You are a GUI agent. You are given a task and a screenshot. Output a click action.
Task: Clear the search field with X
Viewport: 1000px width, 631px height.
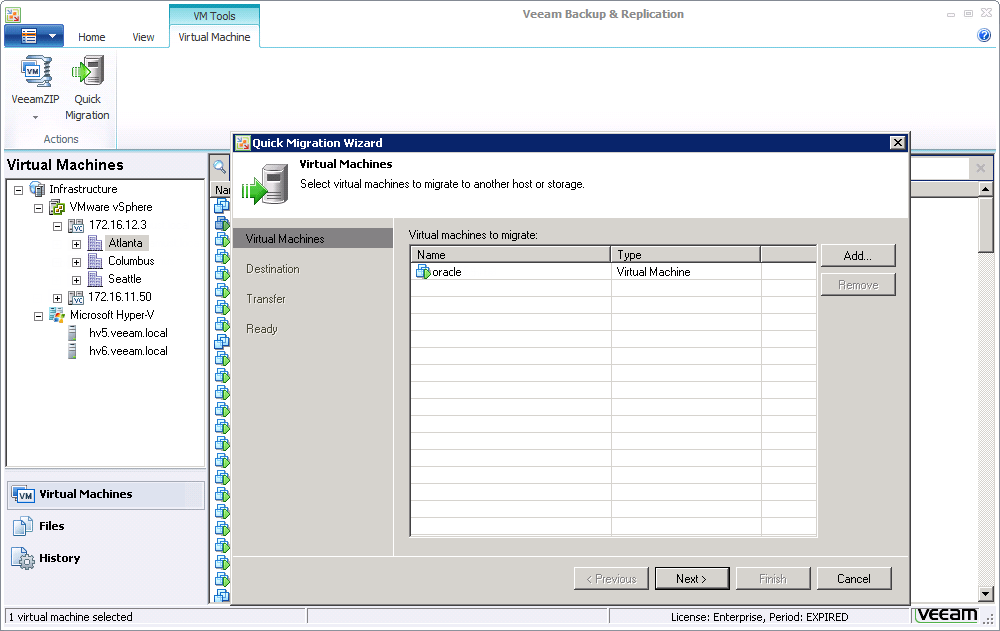pos(980,168)
